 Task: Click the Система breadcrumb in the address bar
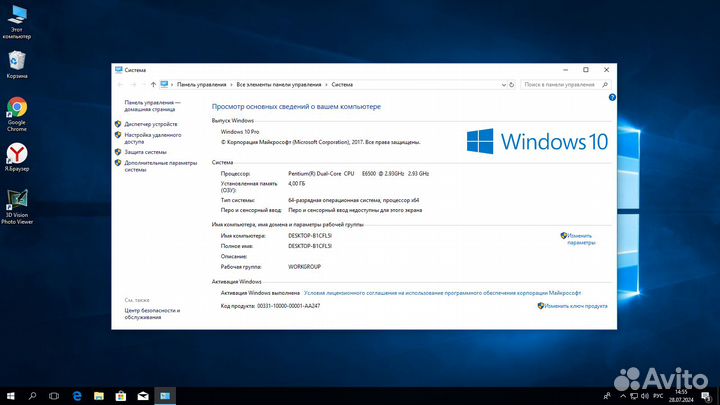tap(342, 84)
